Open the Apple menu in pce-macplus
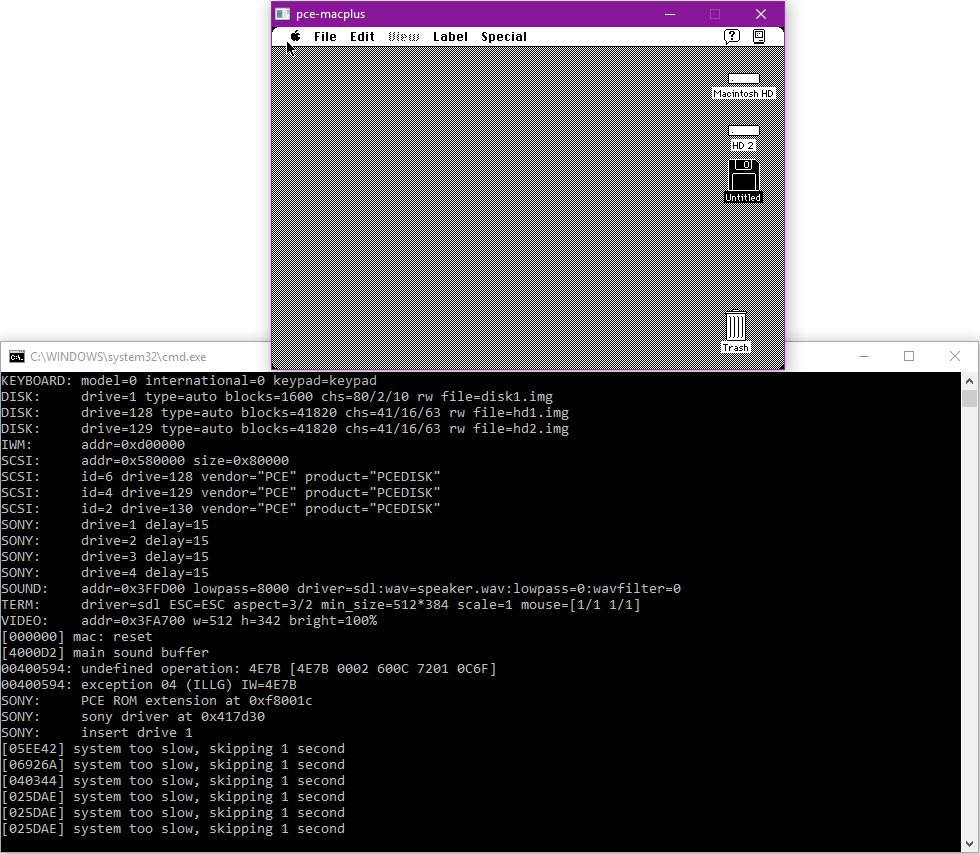 pyautogui.click(x=296, y=36)
